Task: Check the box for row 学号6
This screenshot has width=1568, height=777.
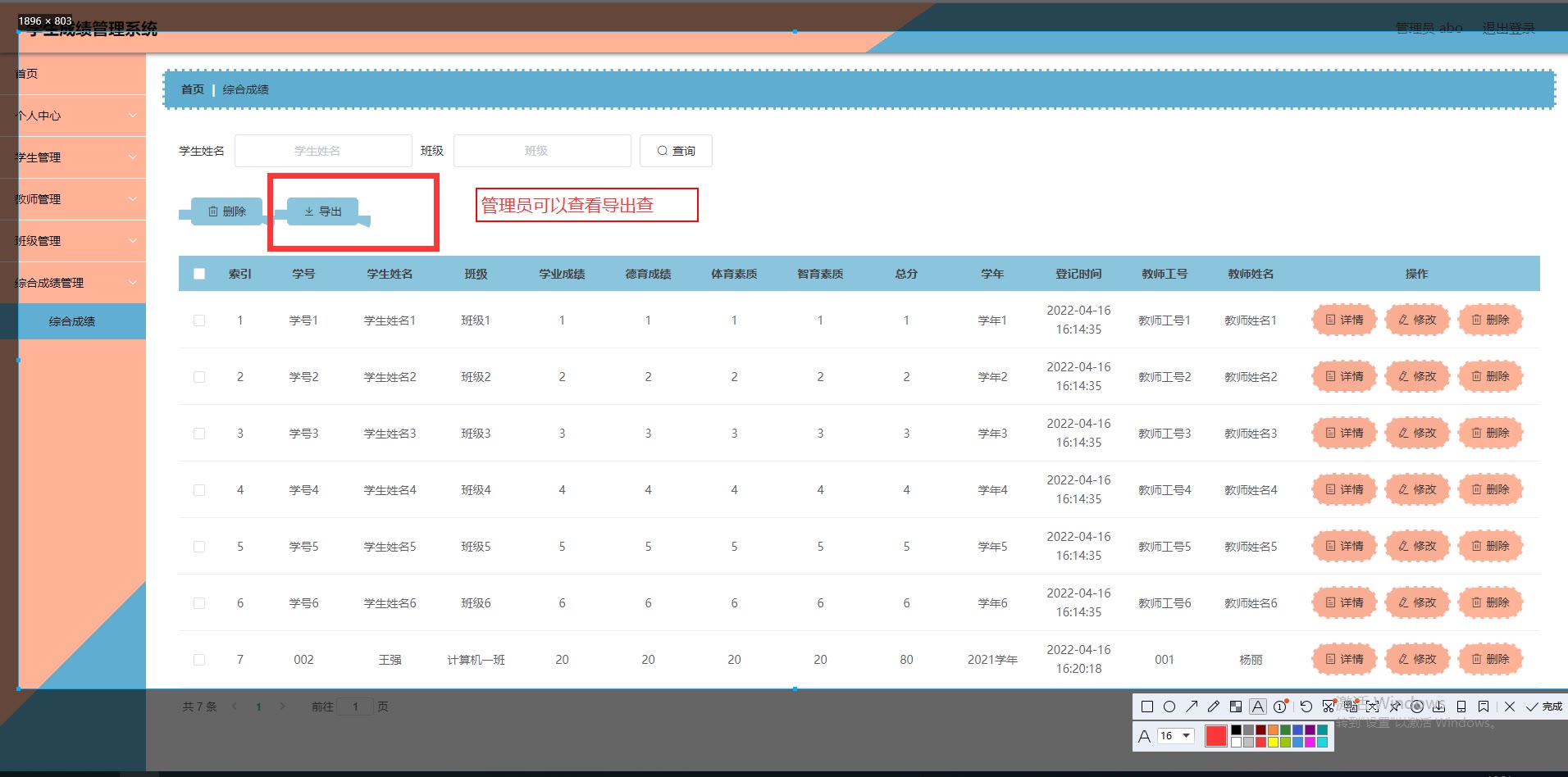Action: pyautogui.click(x=199, y=603)
